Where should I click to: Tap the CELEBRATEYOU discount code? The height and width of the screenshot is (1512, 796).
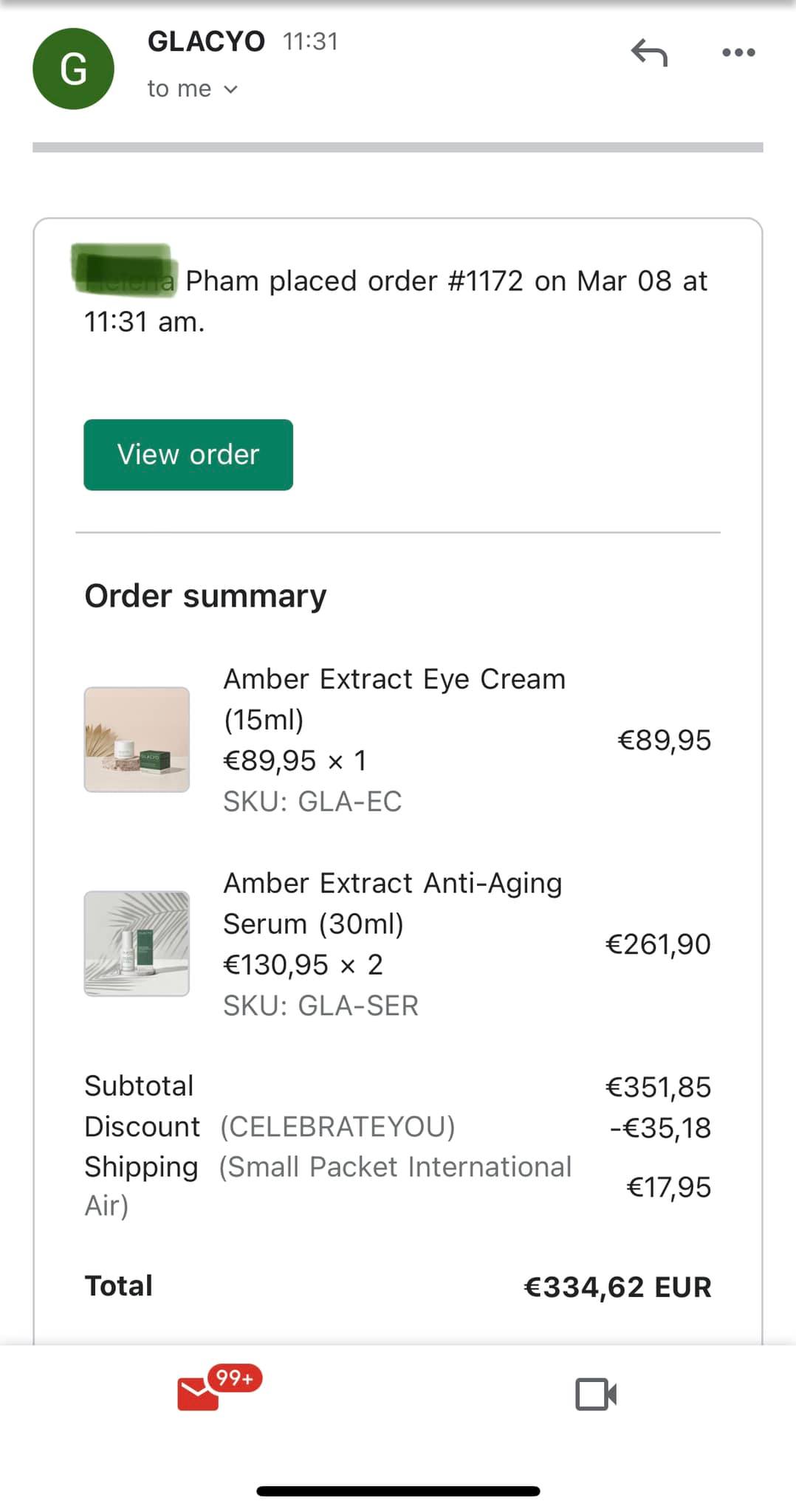[337, 1127]
